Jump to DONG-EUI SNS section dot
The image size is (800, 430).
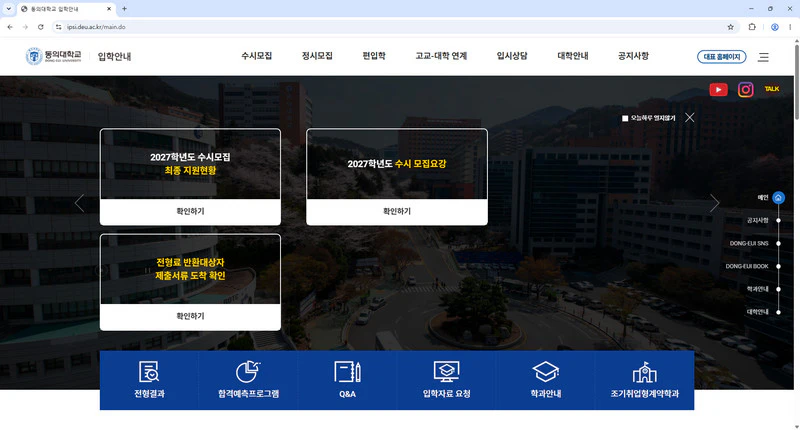point(778,243)
